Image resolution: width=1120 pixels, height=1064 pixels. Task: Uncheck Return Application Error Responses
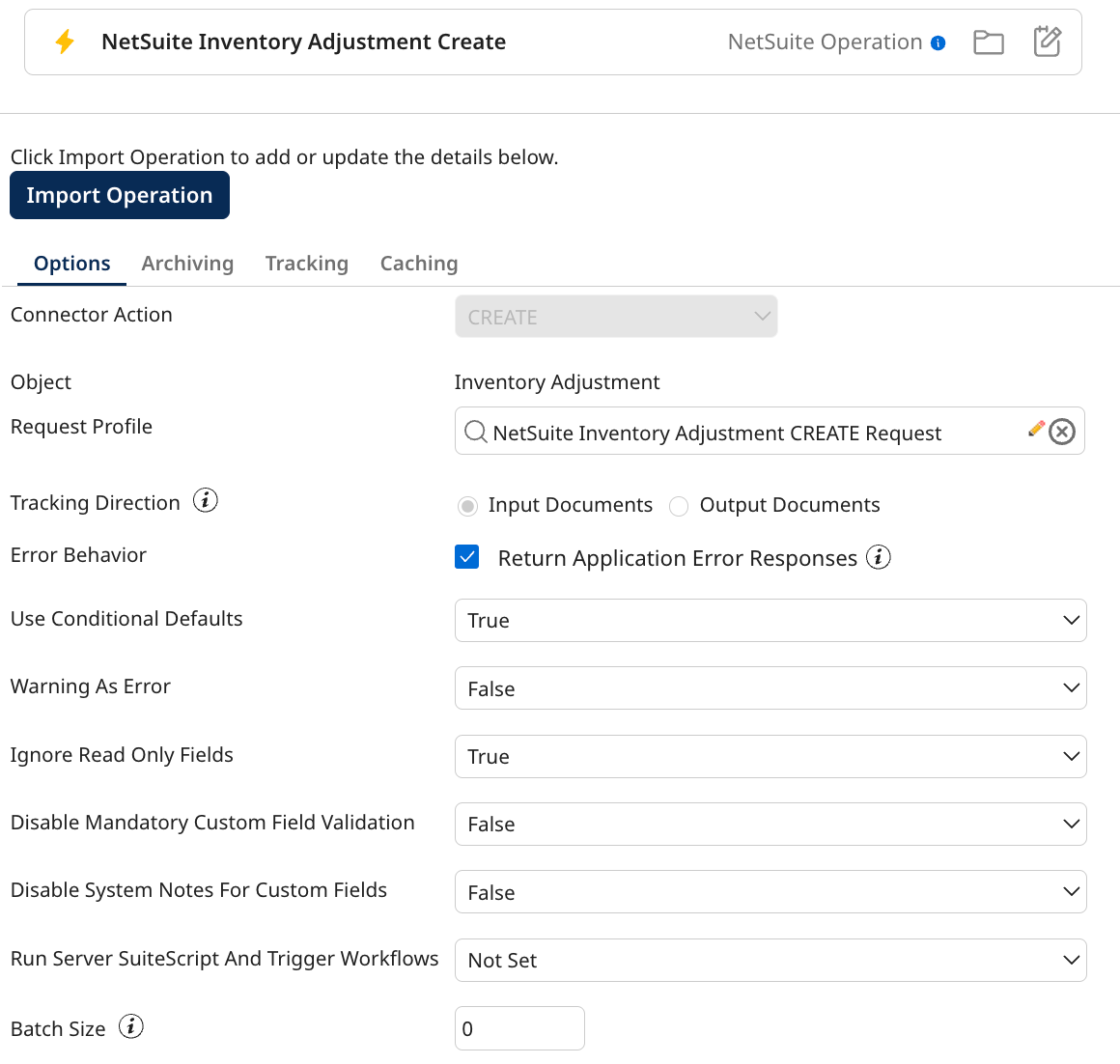click(x=467, y=557)
